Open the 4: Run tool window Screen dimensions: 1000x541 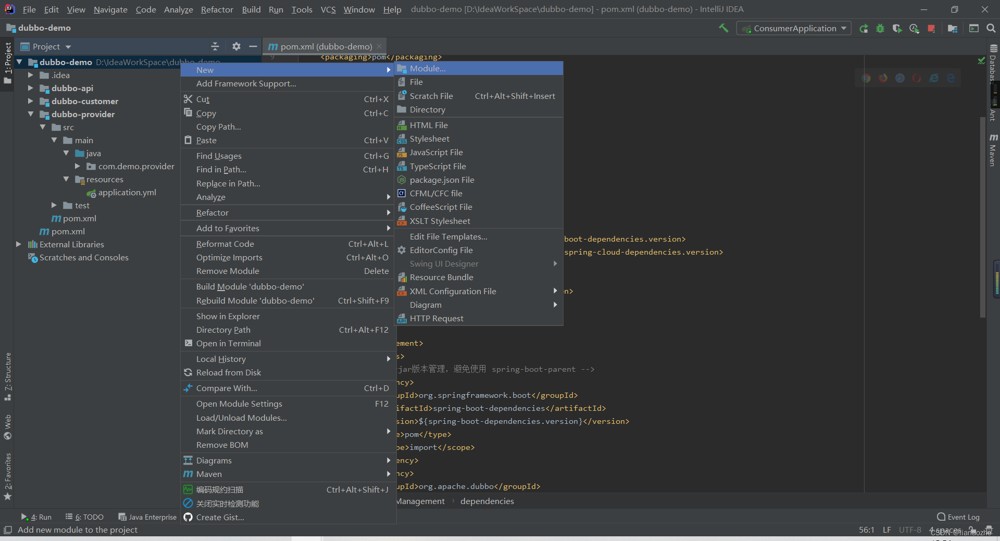pyautogui.click(x=36, y=517)
